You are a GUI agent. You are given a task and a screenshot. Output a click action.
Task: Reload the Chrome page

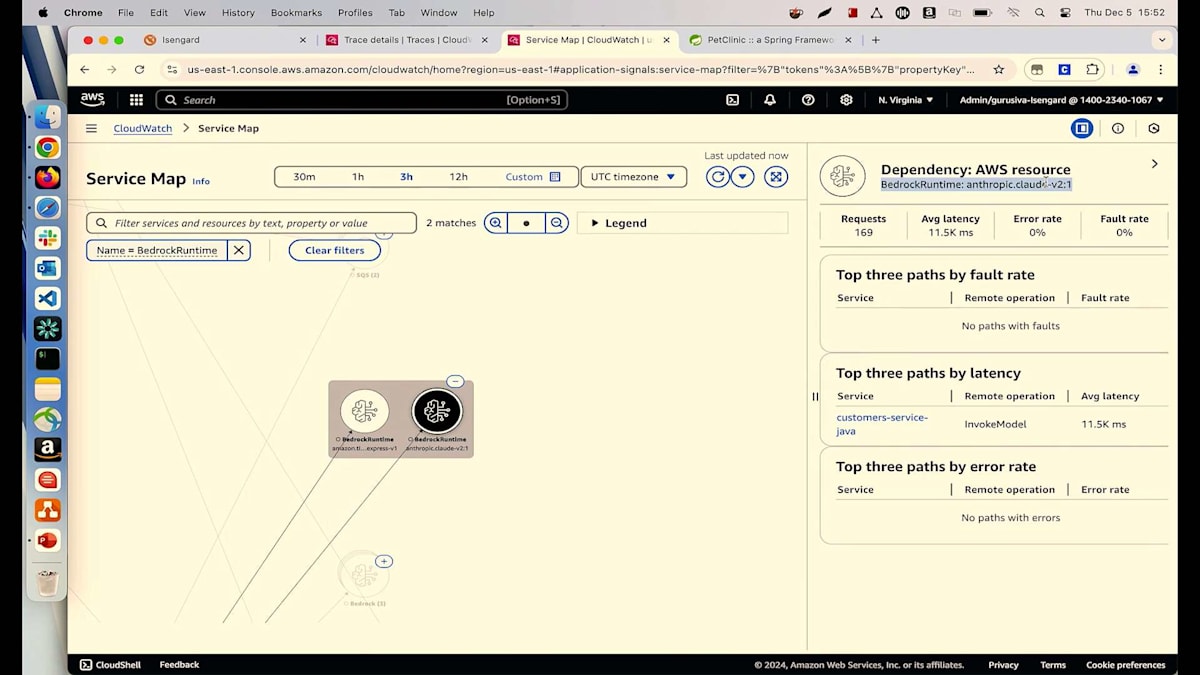pyautogui.click(x=139, y=69)
